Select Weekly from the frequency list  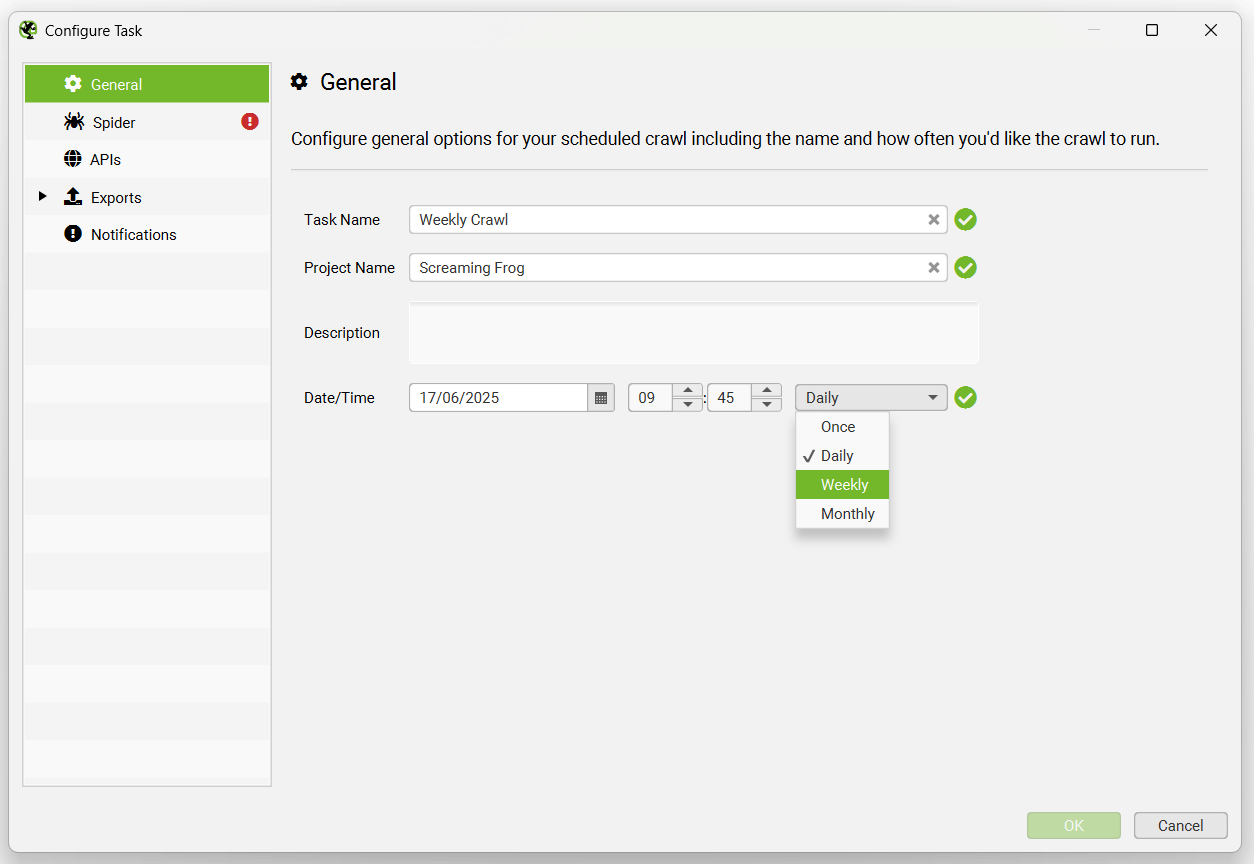(x=843, y=484)
